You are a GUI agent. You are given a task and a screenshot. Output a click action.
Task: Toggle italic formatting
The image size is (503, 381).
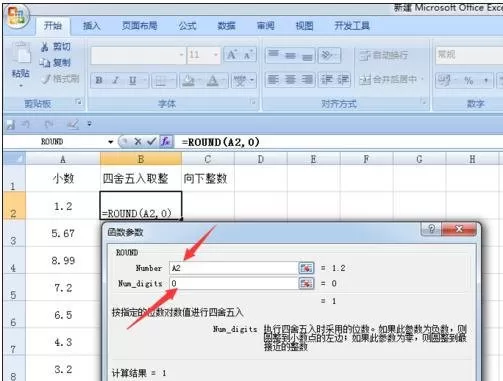coord(116,80)
